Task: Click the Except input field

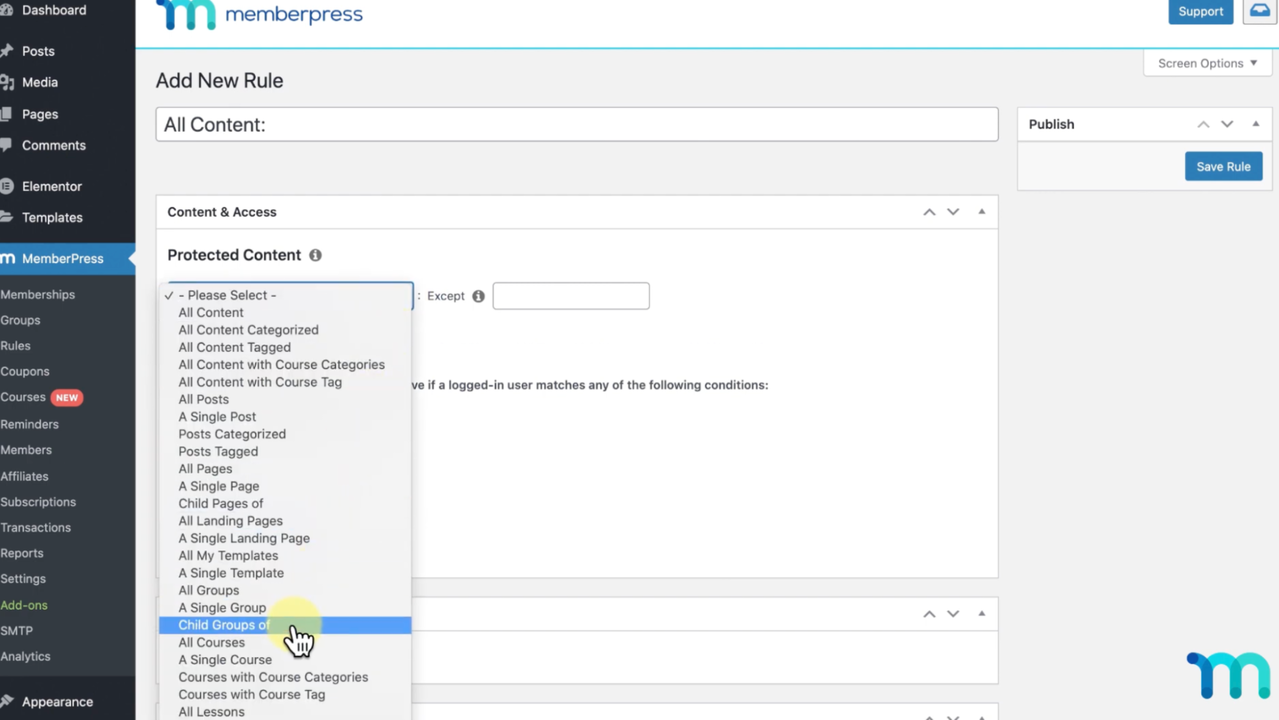Action: point(571,296)
